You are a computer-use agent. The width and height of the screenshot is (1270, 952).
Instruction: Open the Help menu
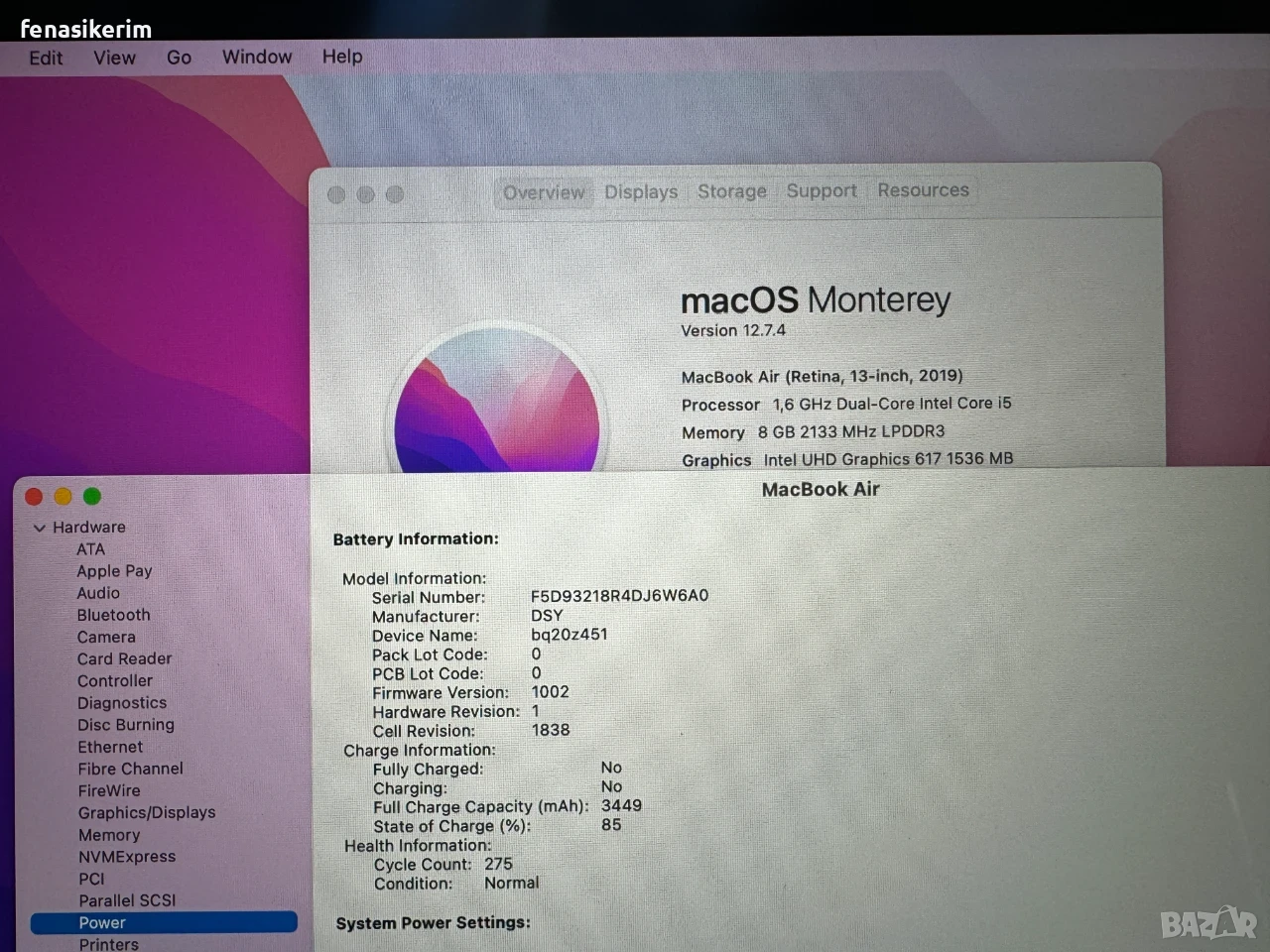pyautogui.click(x=342, y=57)
